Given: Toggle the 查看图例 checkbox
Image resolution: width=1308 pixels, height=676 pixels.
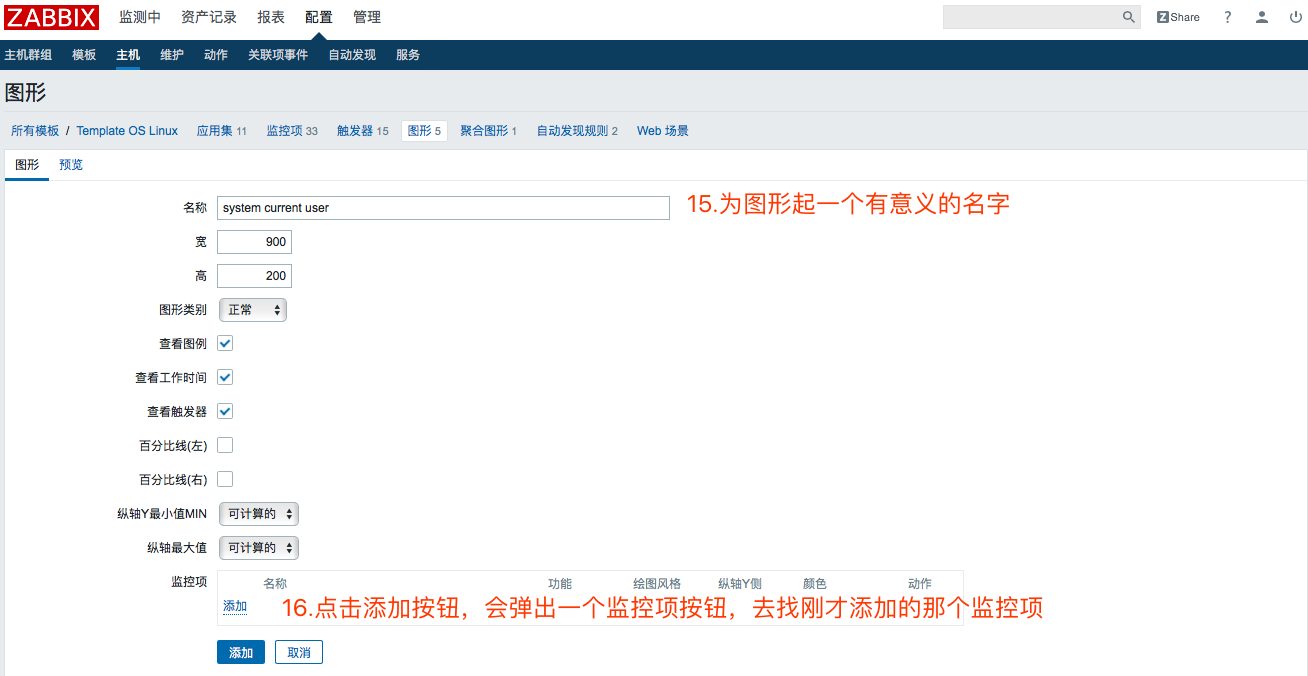Looking at the screenshot, I should tap(225, 343).
